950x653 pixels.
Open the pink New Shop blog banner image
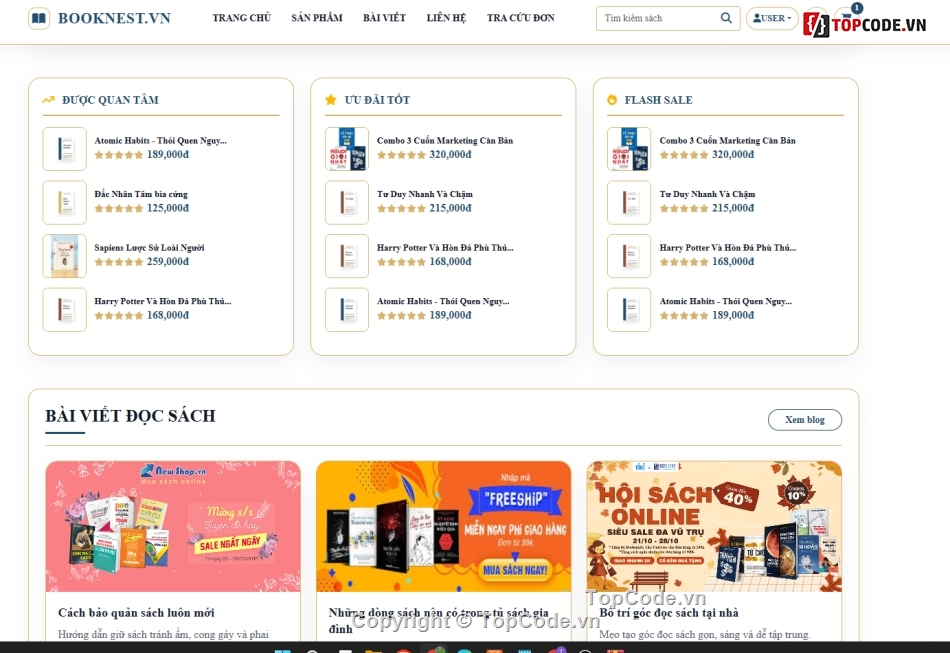click(173, 526)
